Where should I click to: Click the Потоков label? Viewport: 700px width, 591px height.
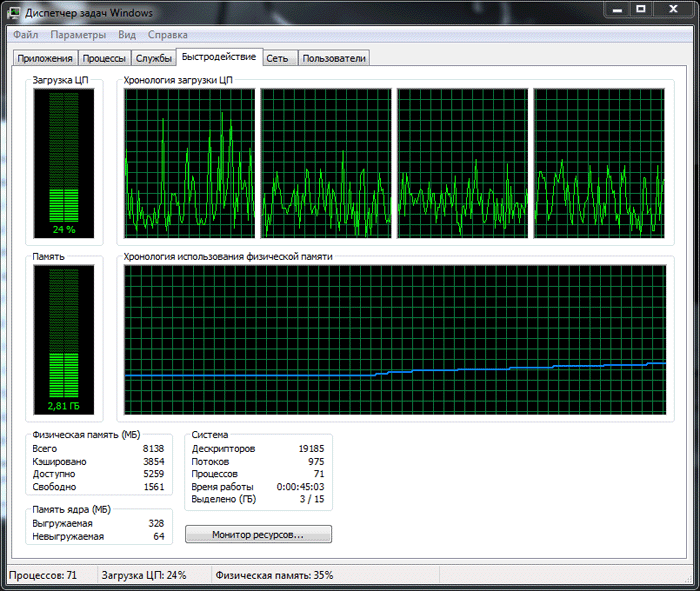210,462
